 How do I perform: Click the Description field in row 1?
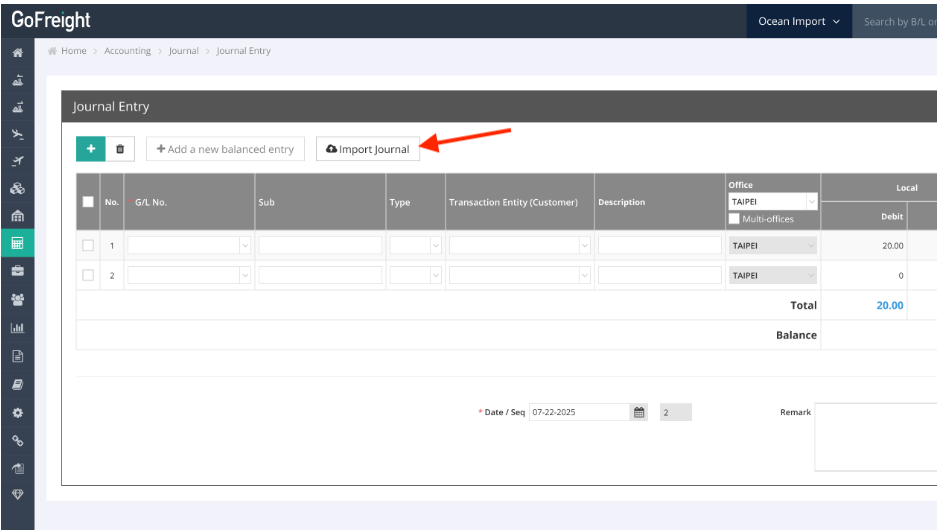[659, 245]
